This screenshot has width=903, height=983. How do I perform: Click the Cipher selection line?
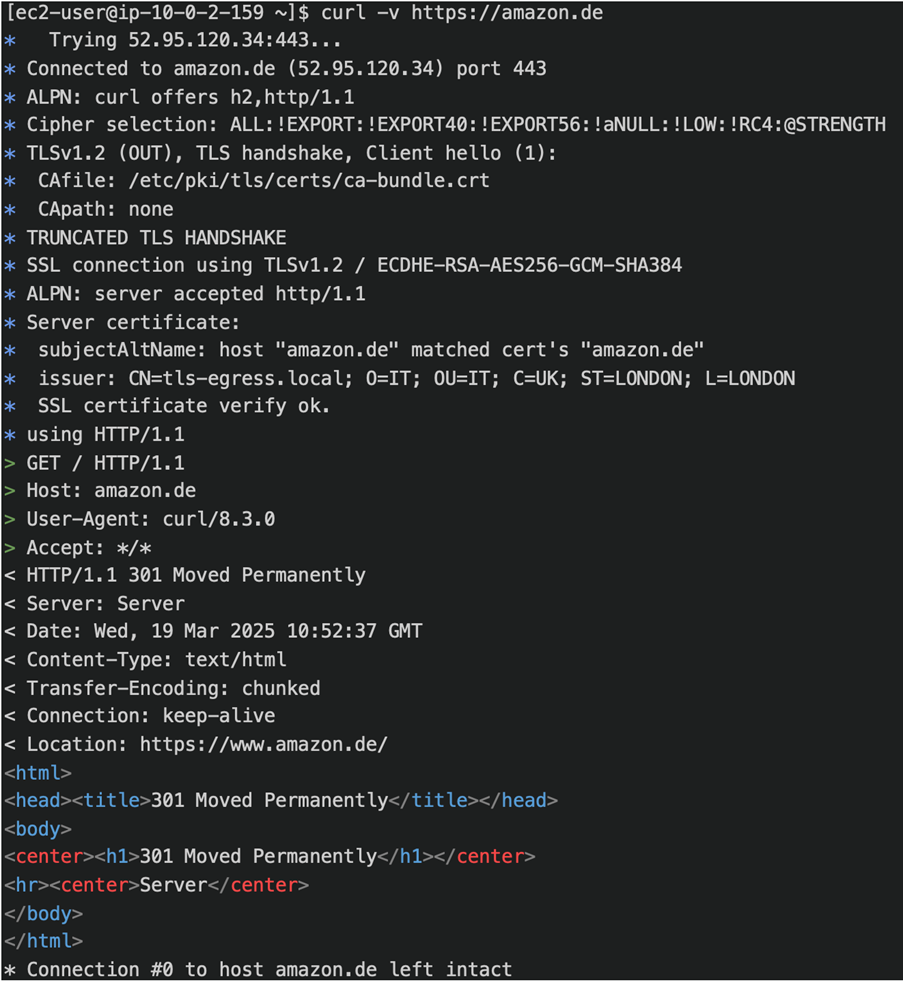pos(456,125)
